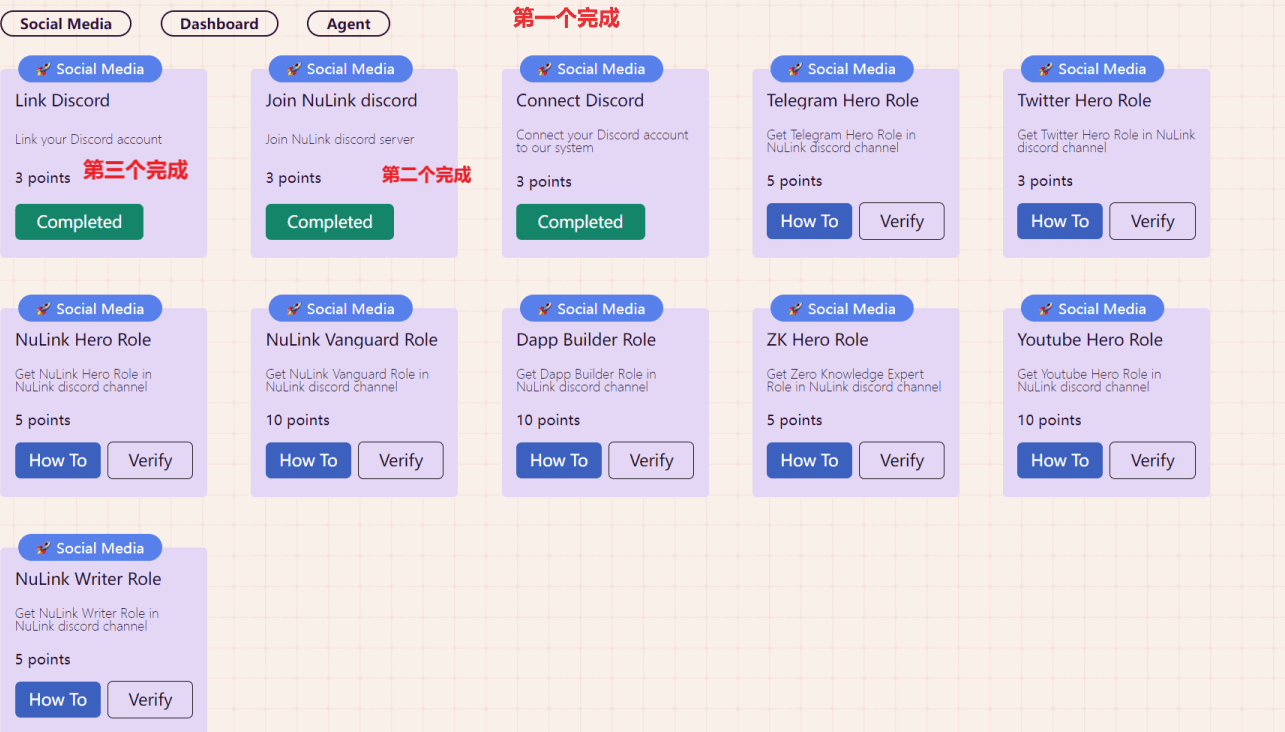Image resolution: width=1285 pixels, height=732 pixels.
Task: Open How To for Telegram Hero Role
Action: [809, 221]
